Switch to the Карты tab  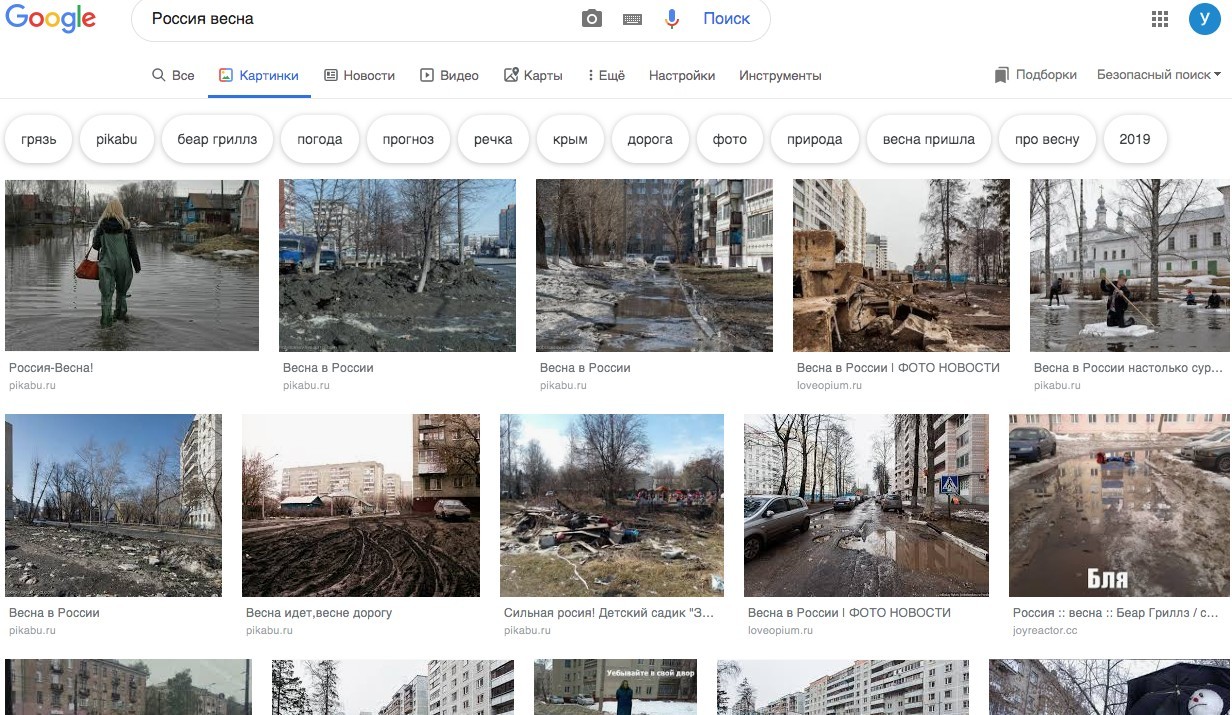click(533, 75)
